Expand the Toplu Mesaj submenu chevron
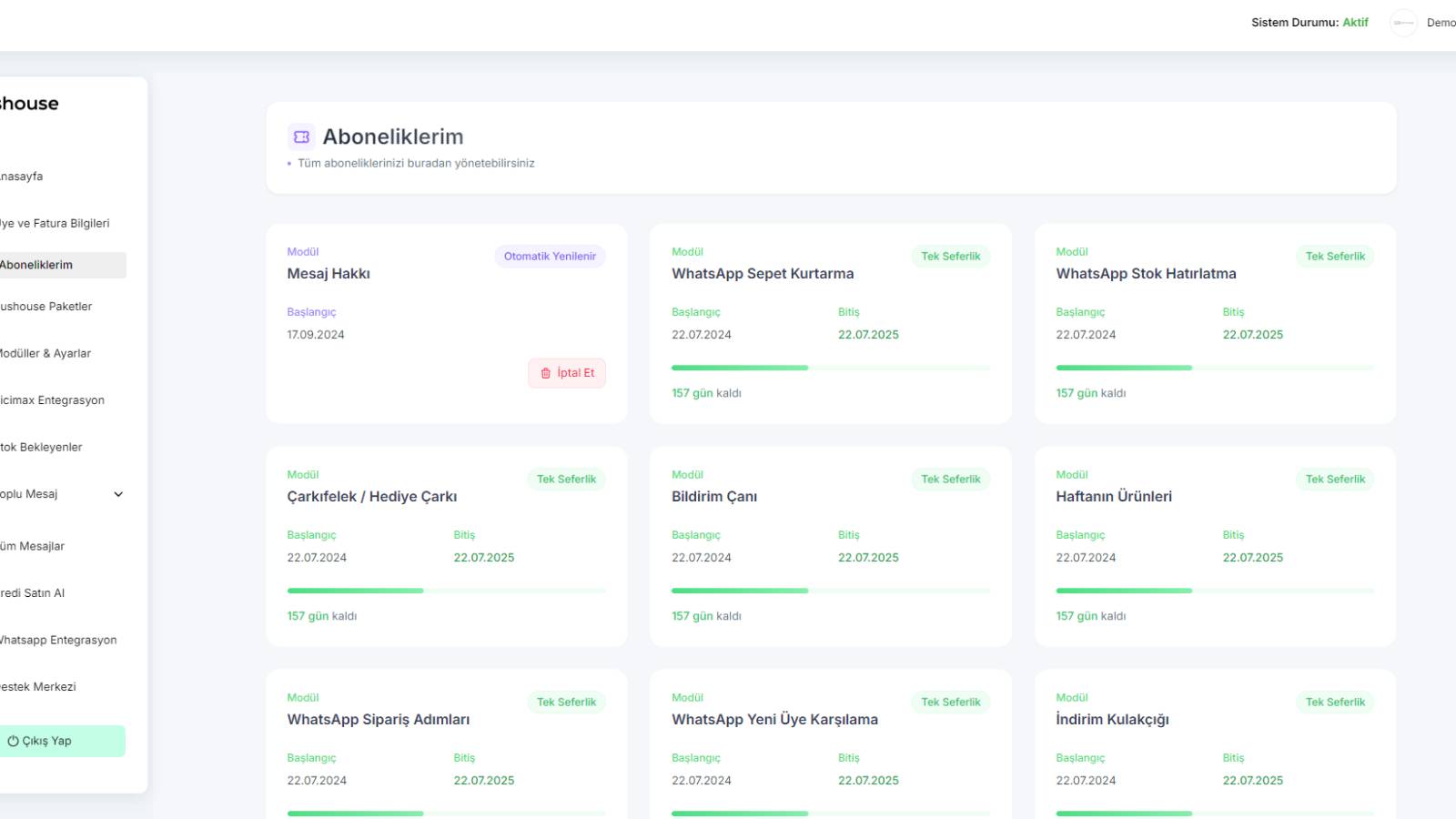 click(118, 494)
